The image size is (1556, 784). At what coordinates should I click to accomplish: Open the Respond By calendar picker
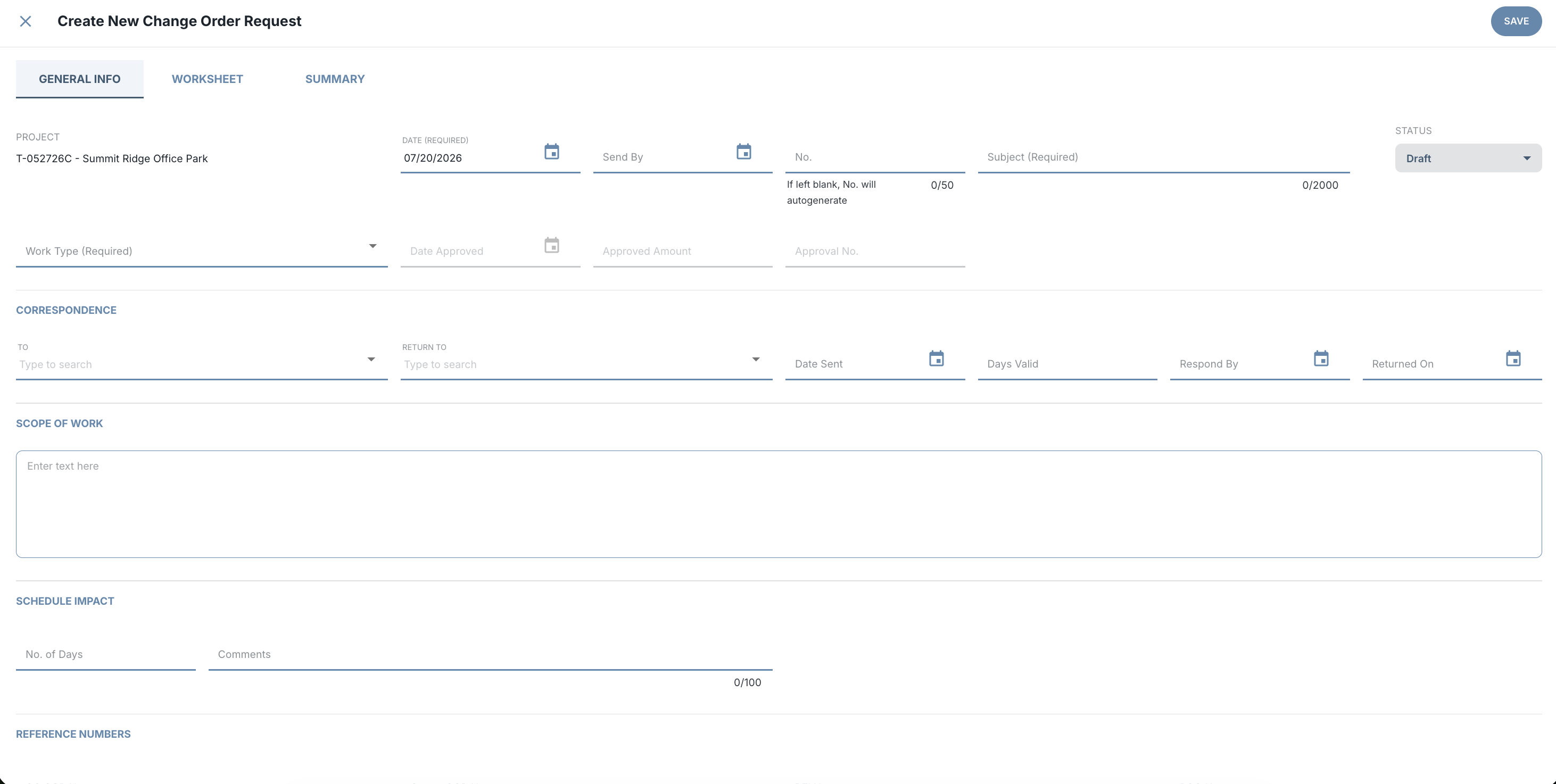pos(1321,358)
